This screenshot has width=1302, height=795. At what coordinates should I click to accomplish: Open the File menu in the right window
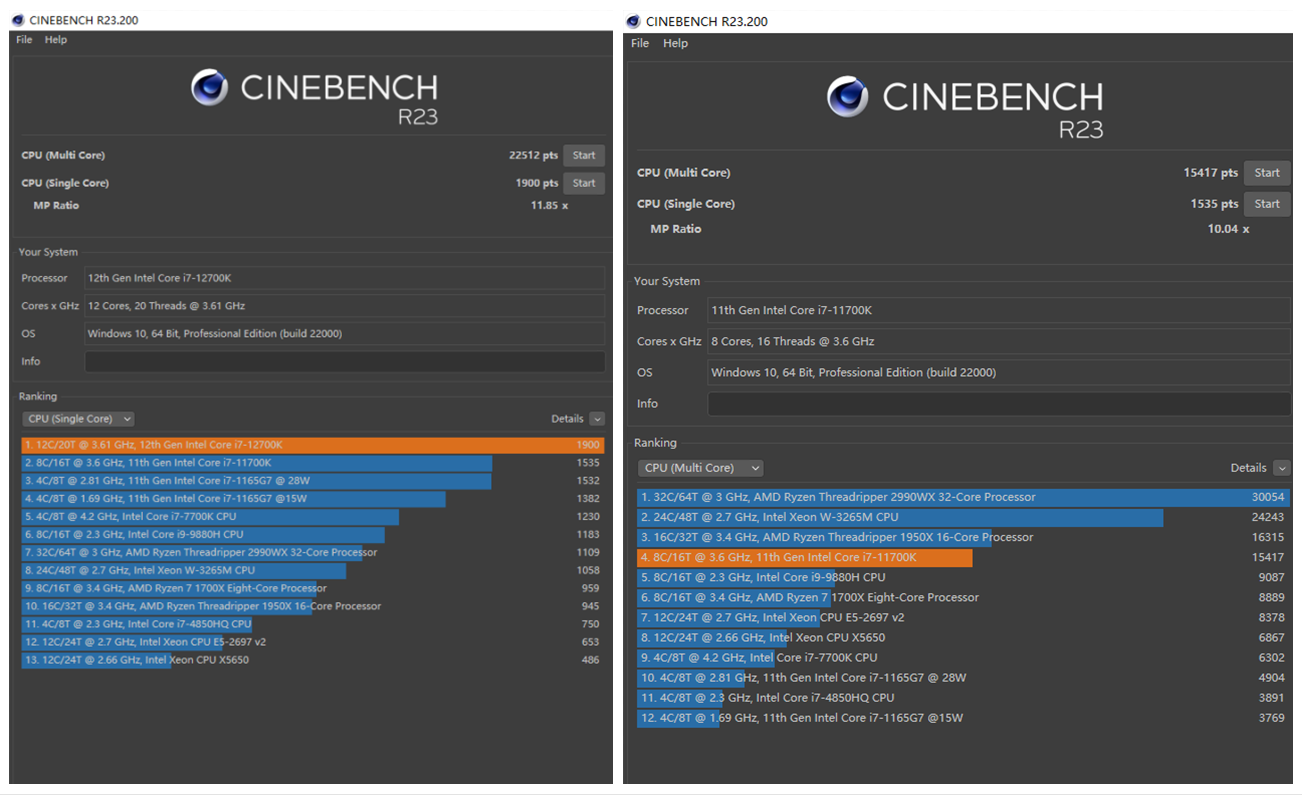pyautogui.click(x=640, y=43)
